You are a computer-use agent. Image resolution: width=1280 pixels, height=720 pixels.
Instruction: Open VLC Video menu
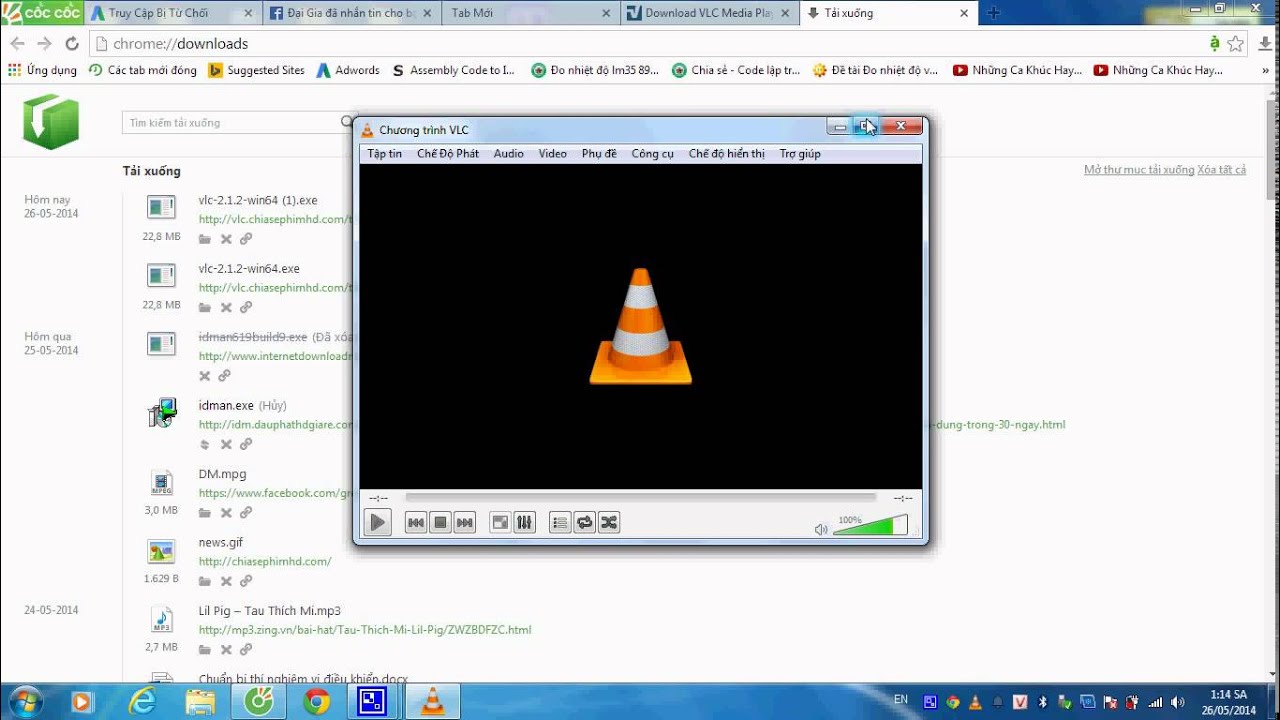pos(552,154)
